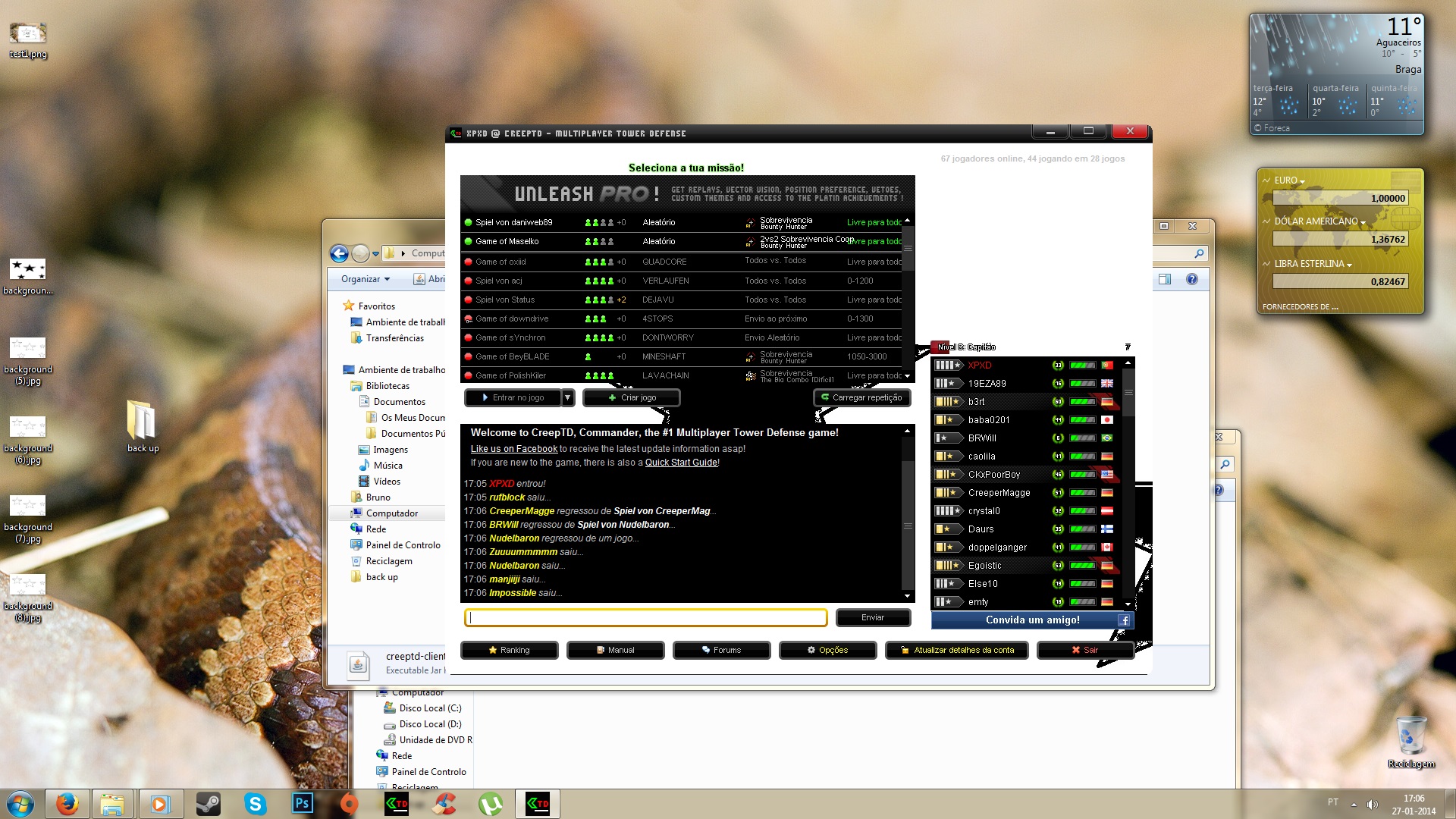Open the Like us on Facebook link

[513, 449]
